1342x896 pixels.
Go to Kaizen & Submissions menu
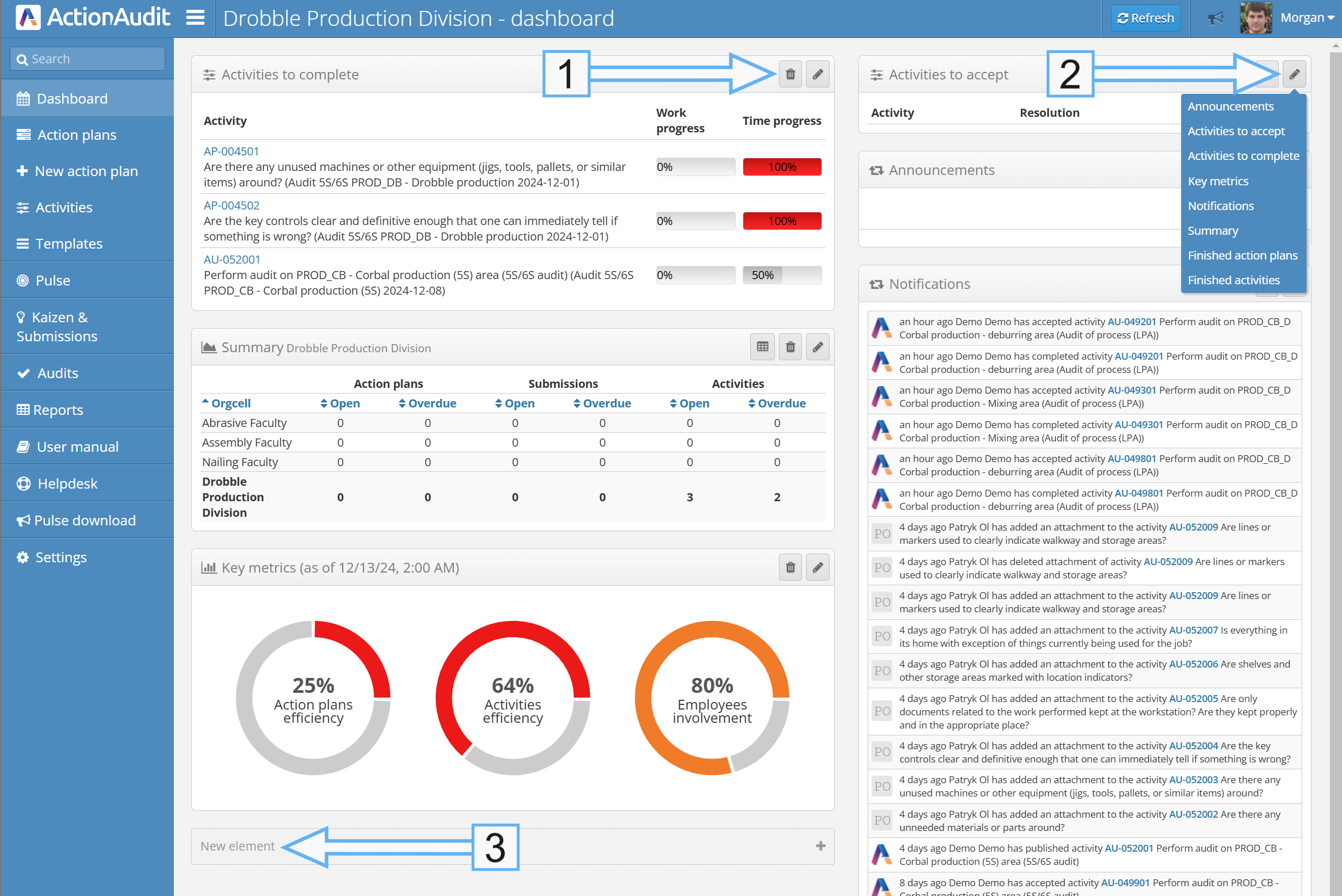tap(56, 326)
